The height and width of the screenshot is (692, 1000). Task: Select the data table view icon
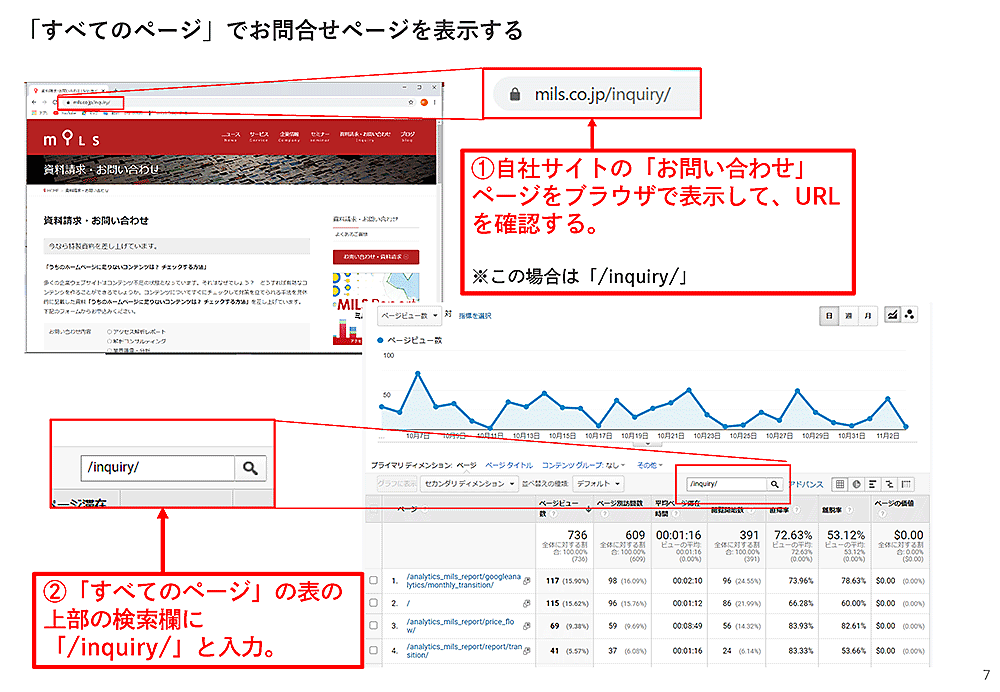(840, 484)
